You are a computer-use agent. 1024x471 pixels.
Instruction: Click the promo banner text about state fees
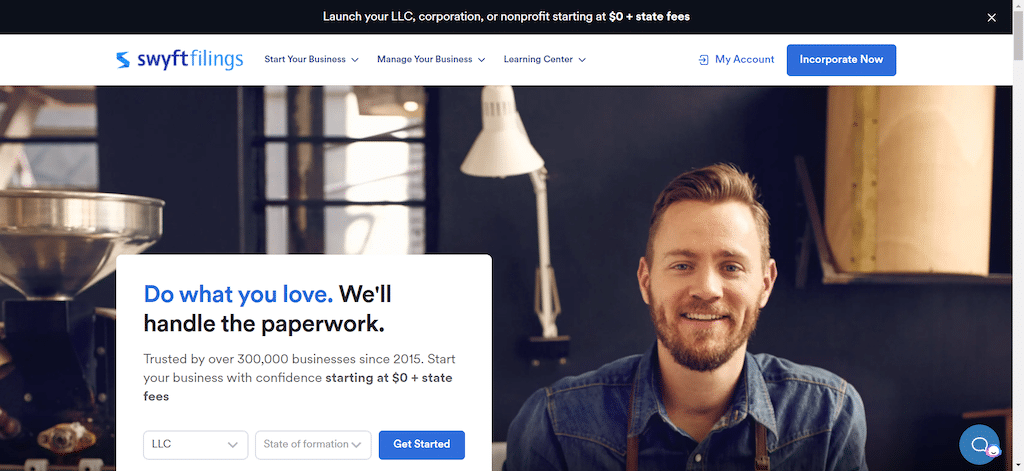[x=506, y=17]
